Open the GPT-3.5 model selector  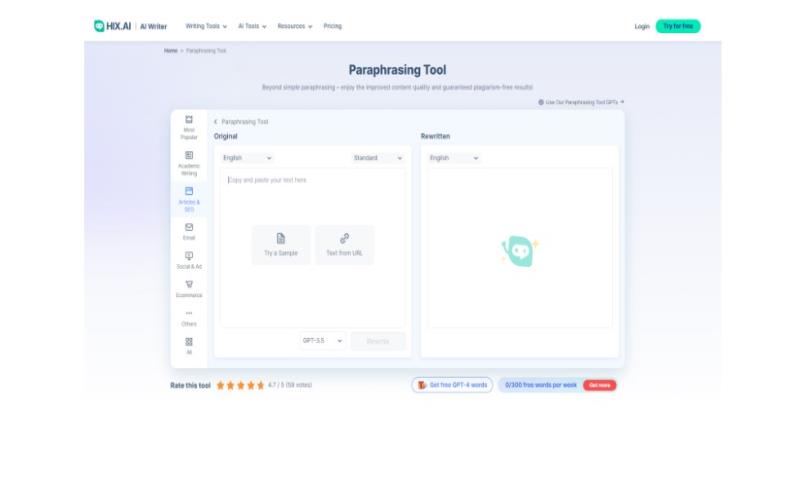[322, 341]
